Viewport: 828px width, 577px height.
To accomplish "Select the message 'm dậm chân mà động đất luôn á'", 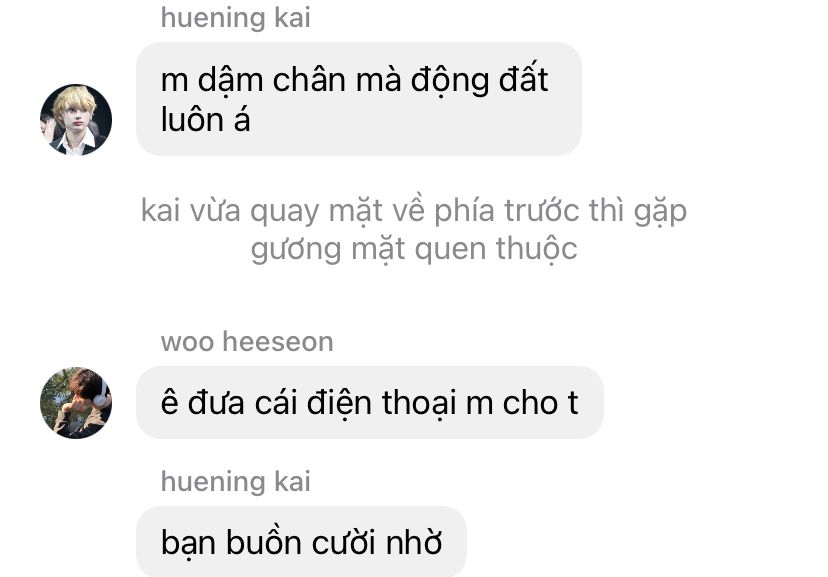I will [x=359, y=99].
